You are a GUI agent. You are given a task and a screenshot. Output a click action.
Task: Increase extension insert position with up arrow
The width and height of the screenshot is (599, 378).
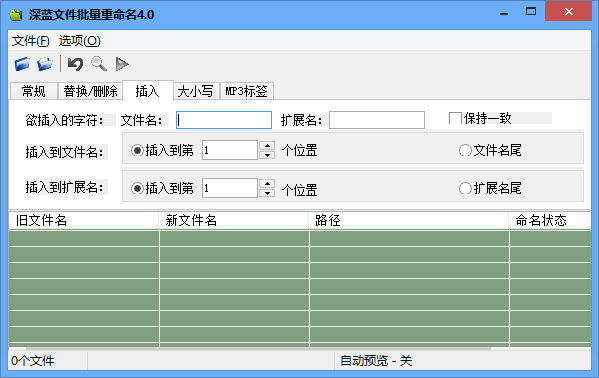click(267, 183)
